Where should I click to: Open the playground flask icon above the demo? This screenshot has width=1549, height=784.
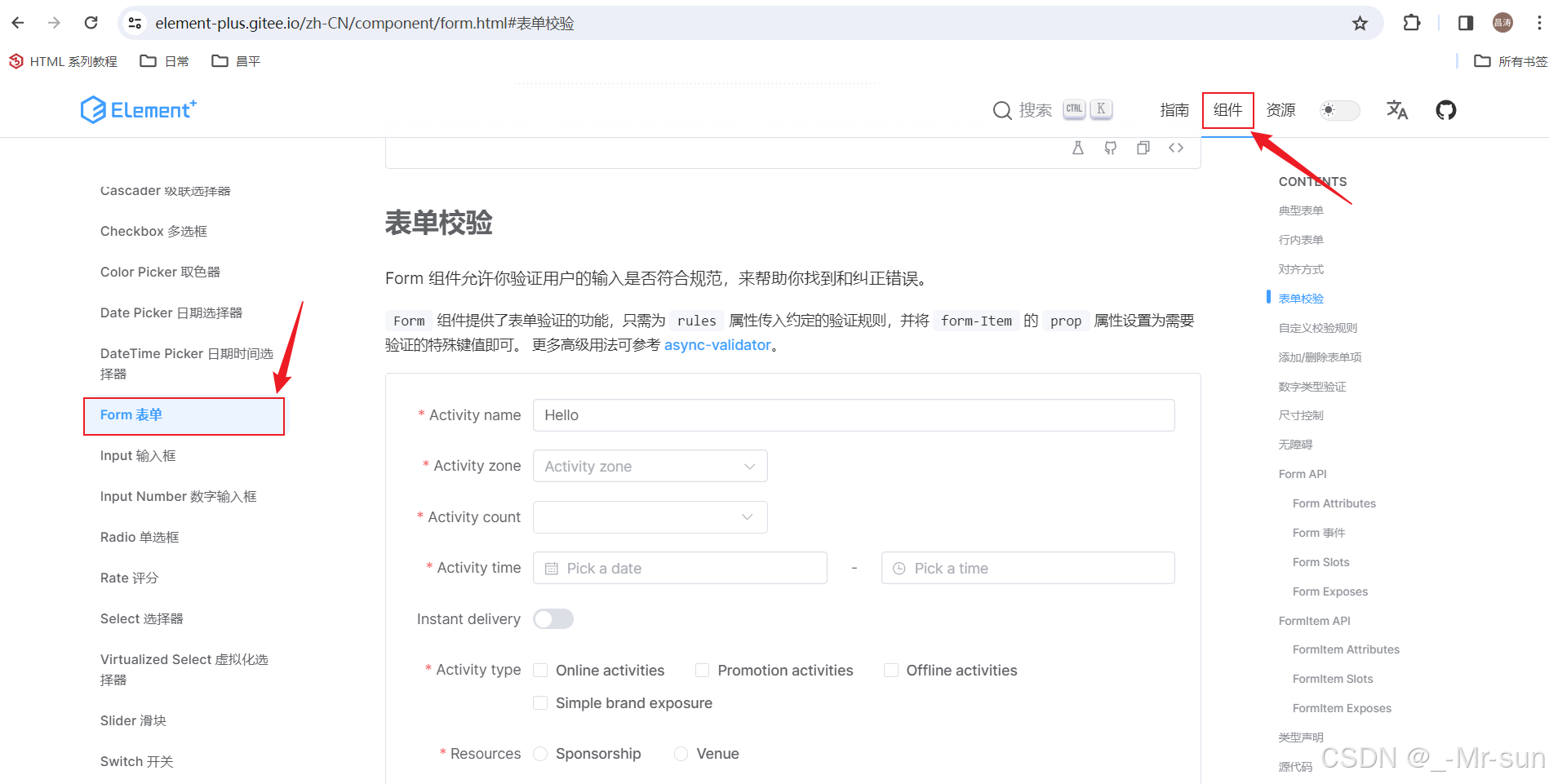pyautogui.click(x=1078, y=148)
